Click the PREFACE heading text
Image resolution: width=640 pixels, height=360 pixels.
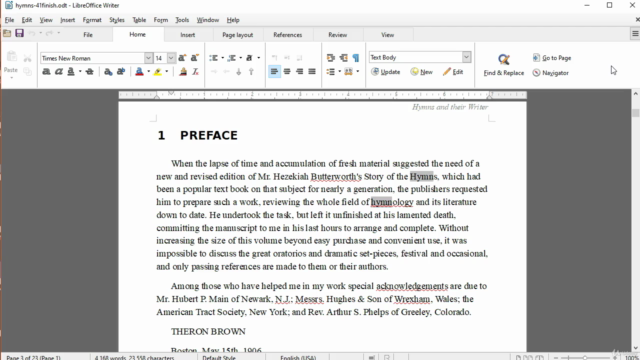pyautogui.click(x=209, y=136)
